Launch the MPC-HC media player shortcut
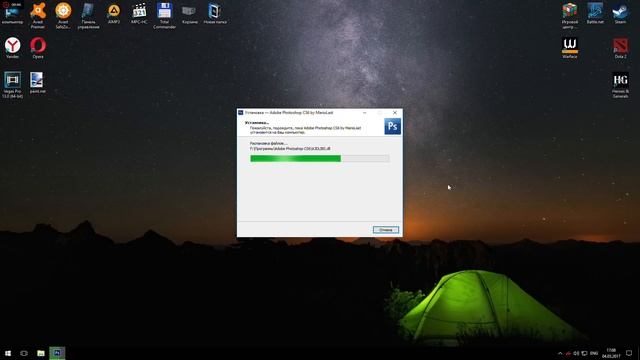Viewport: 640px width, 360px height. [139, 13]
